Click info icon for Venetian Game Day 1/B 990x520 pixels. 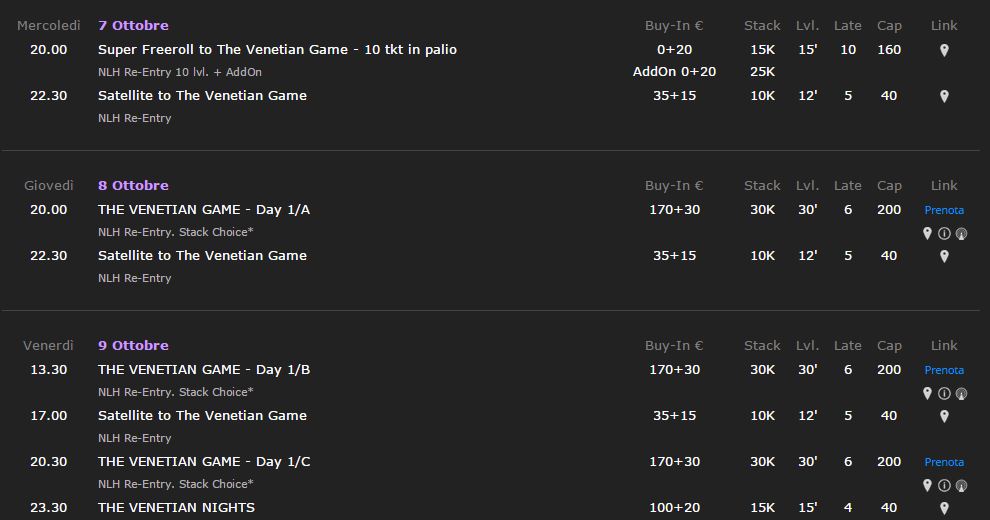pos(944,394)
